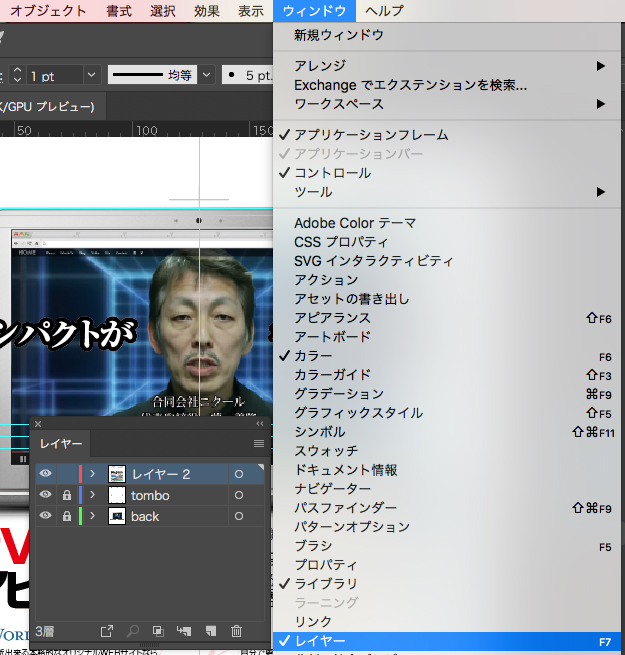Image resolution: width=625 pixels, height=655 pixels.
Task: Open stroke profile dropdown next to 均等
Action: click(x=206, y=75)
